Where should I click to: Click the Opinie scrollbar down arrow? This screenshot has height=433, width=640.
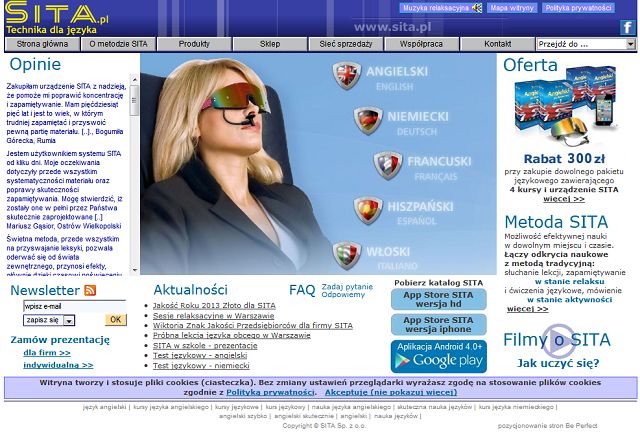coord(134,270)
